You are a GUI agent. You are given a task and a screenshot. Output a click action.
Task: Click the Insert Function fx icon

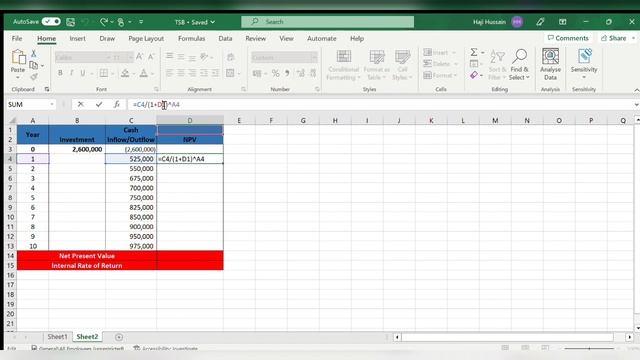click(x=117, y=104)
